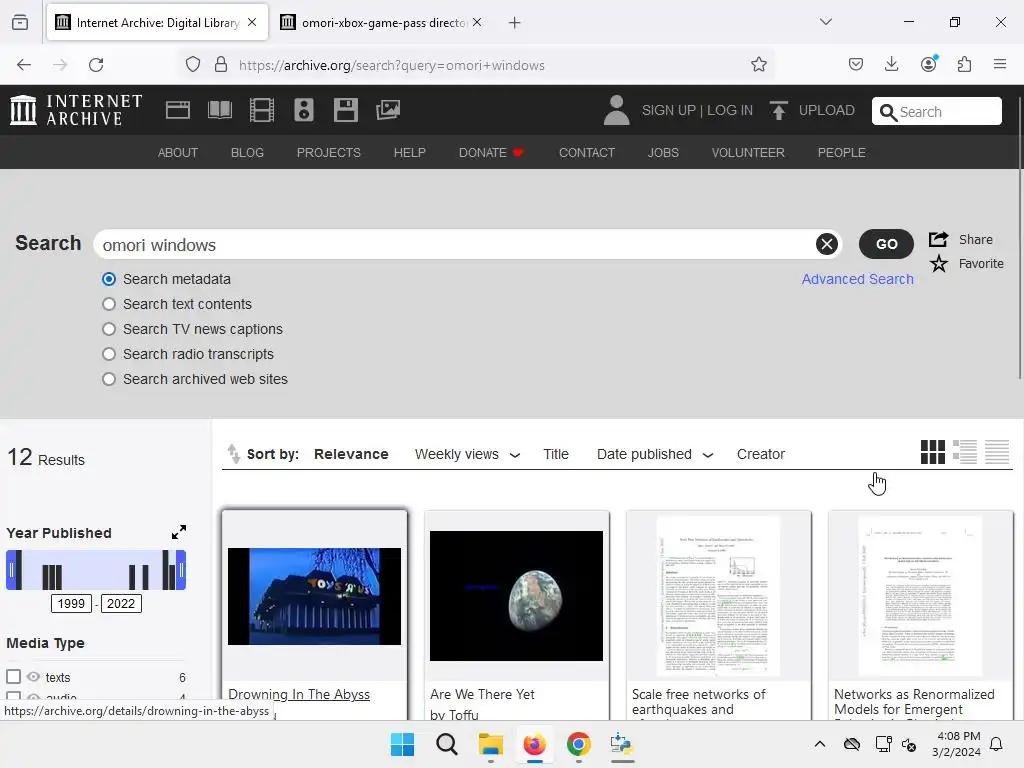1024x768 pixels.
Task: Open BLOG menu item
Action: (247, 152)
